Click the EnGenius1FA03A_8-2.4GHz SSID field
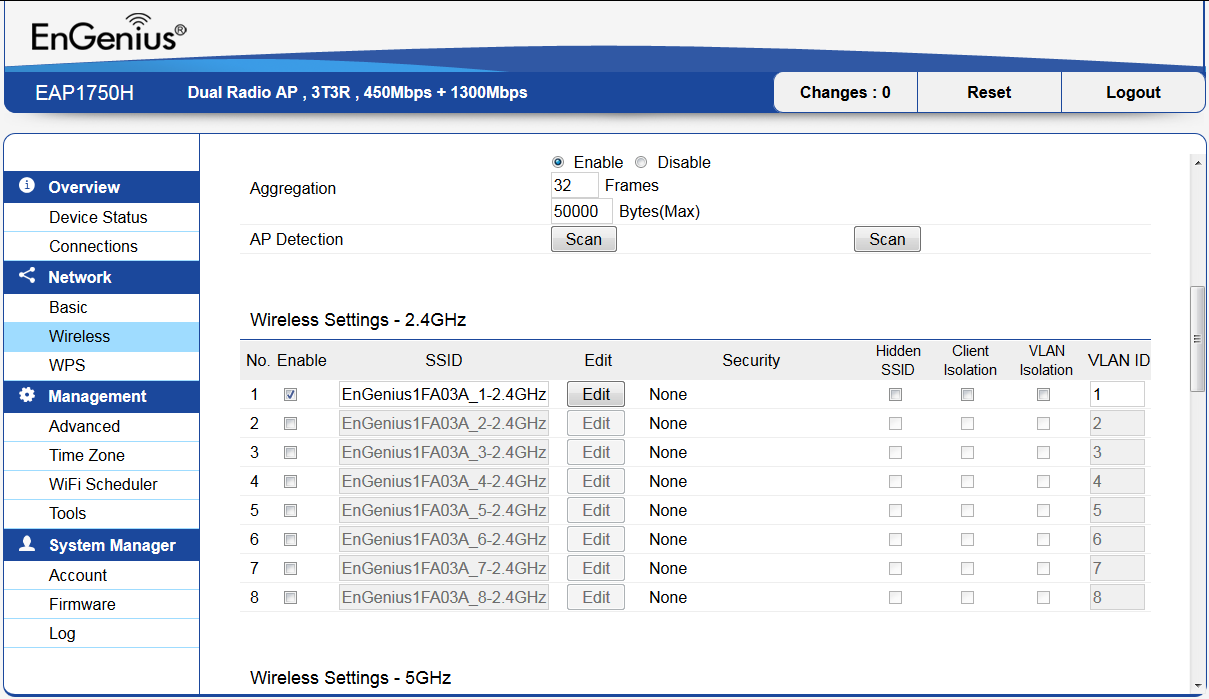This screenshot has width=1209, height=699. coord(444,597)
